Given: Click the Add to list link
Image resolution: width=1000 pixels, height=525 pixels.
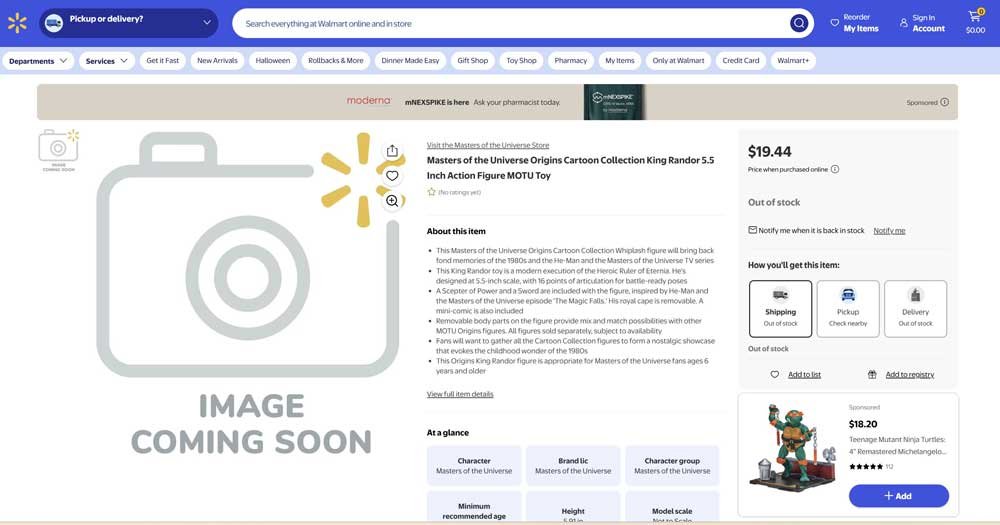Looking at the screenshot, I should pos(804,374).
